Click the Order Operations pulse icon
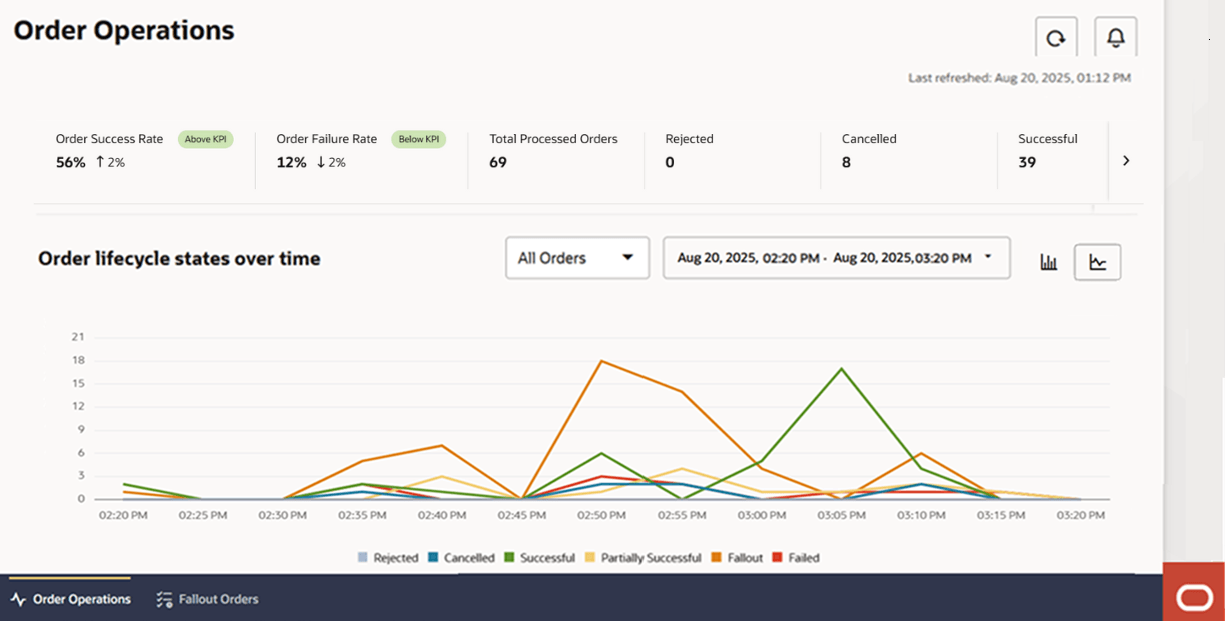1225x621 pixels. pyautogui.click(x=19, y=599)
